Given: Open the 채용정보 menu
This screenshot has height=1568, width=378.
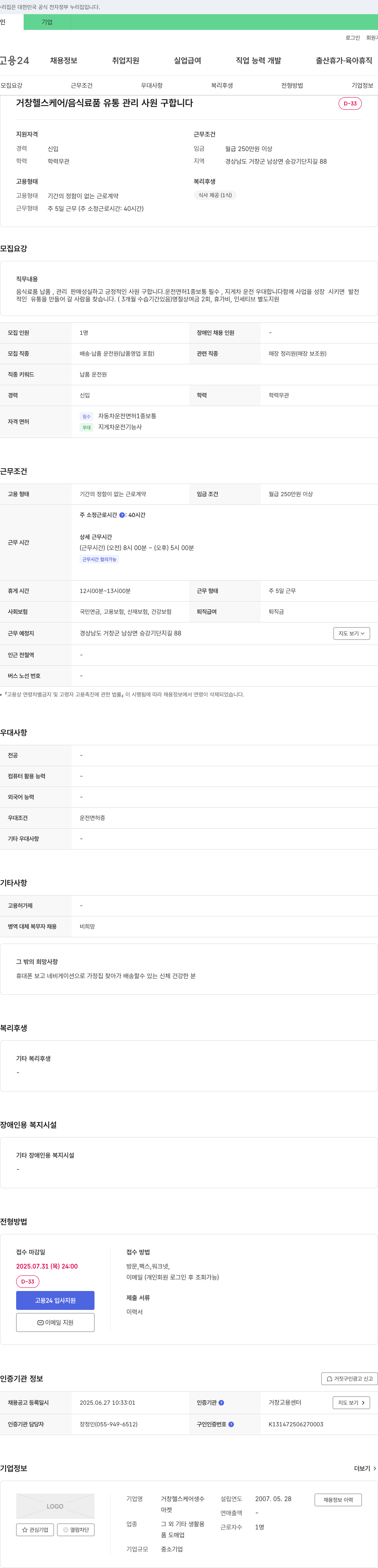Looking at the screenshot, I should pyautogui.click(x=63, y=60).
